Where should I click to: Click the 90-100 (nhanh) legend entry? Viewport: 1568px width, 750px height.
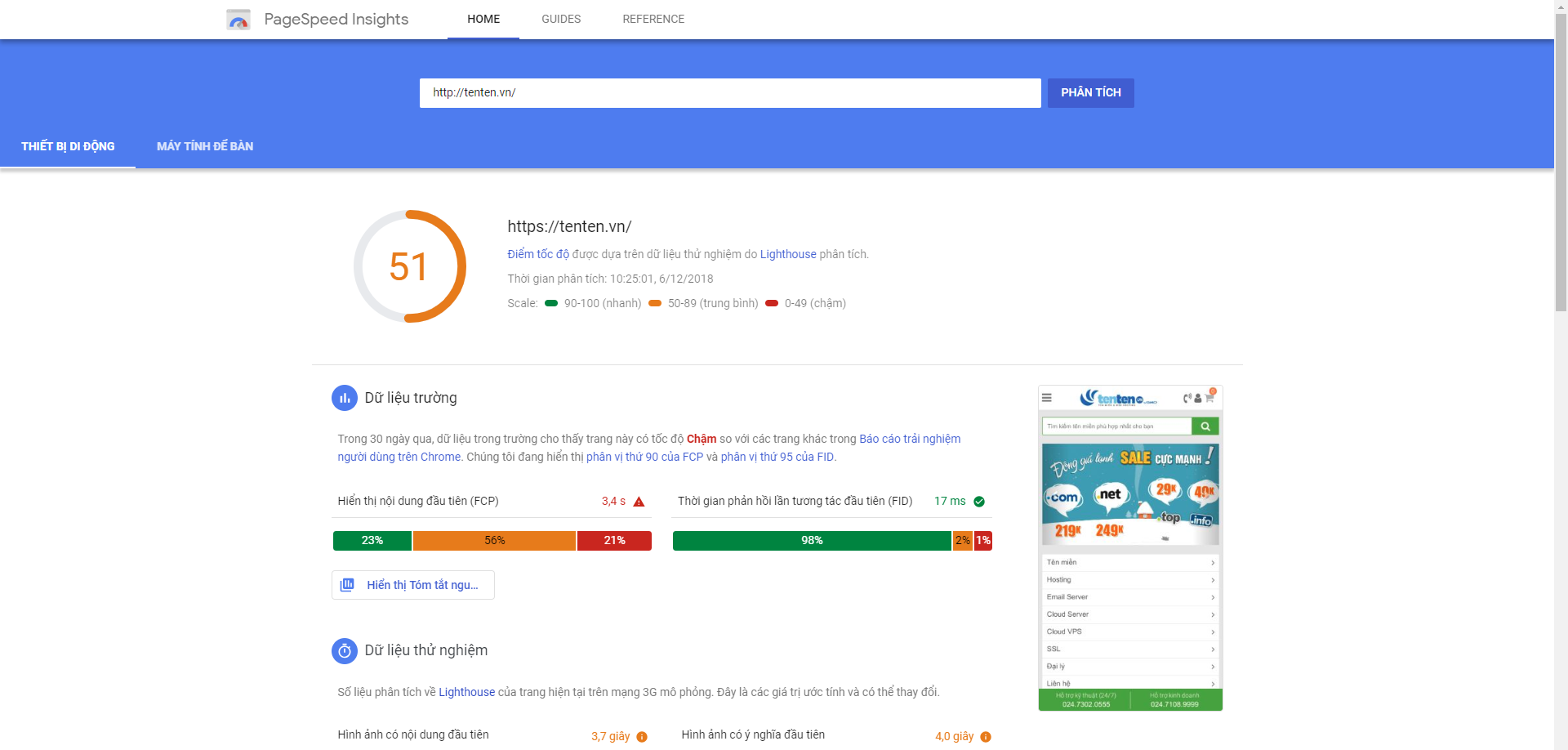tap(593, 303)
